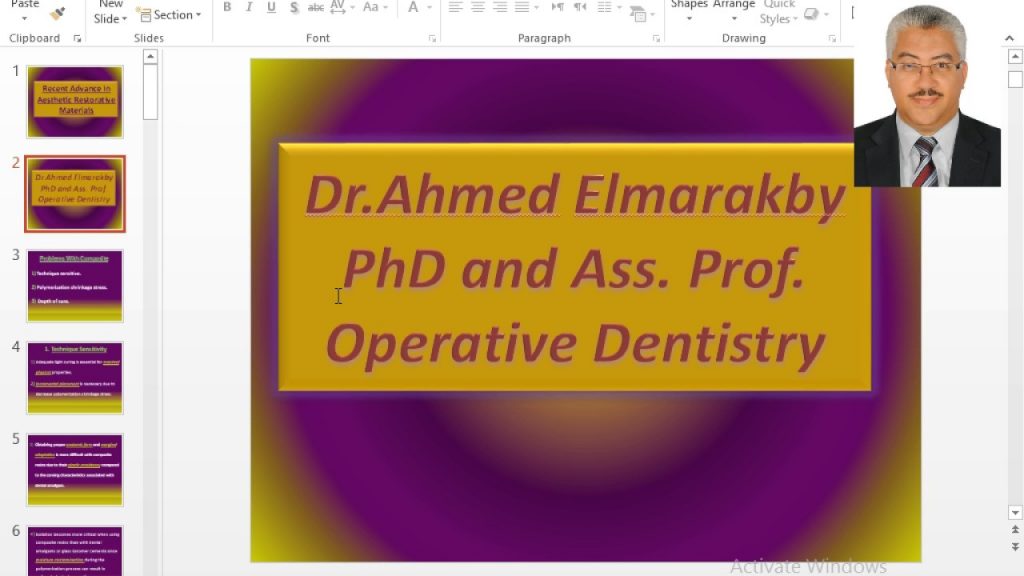Center the paragraph text

(x=478, y=7)
